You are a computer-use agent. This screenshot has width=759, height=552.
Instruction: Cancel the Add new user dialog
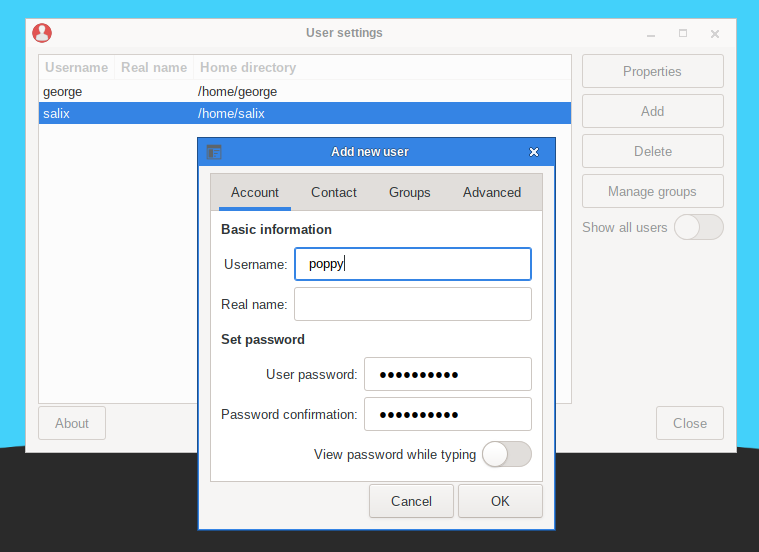[411, 501]
